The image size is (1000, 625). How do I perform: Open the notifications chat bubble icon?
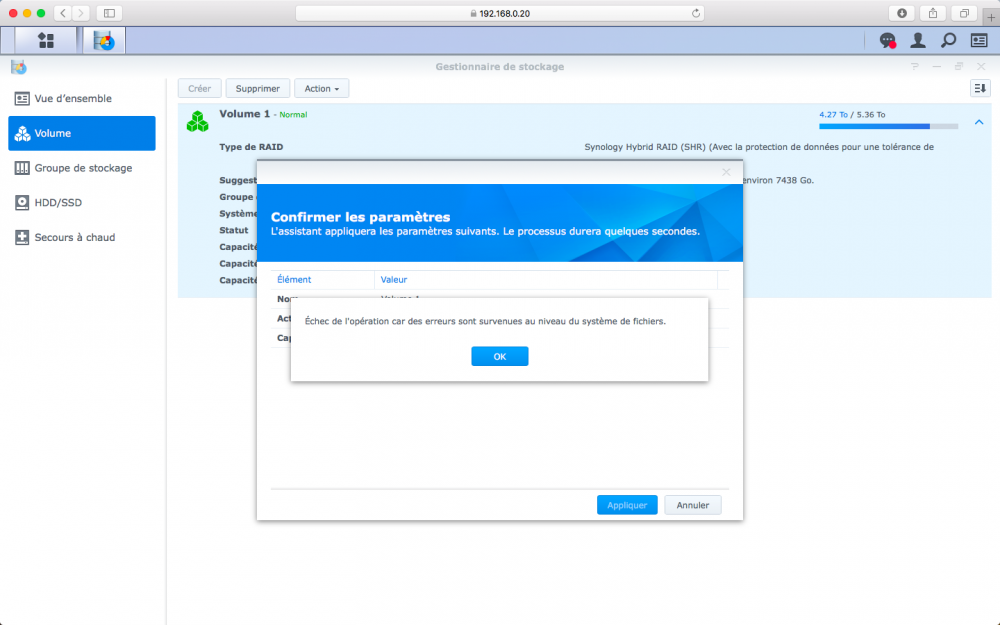coord(887,41)
